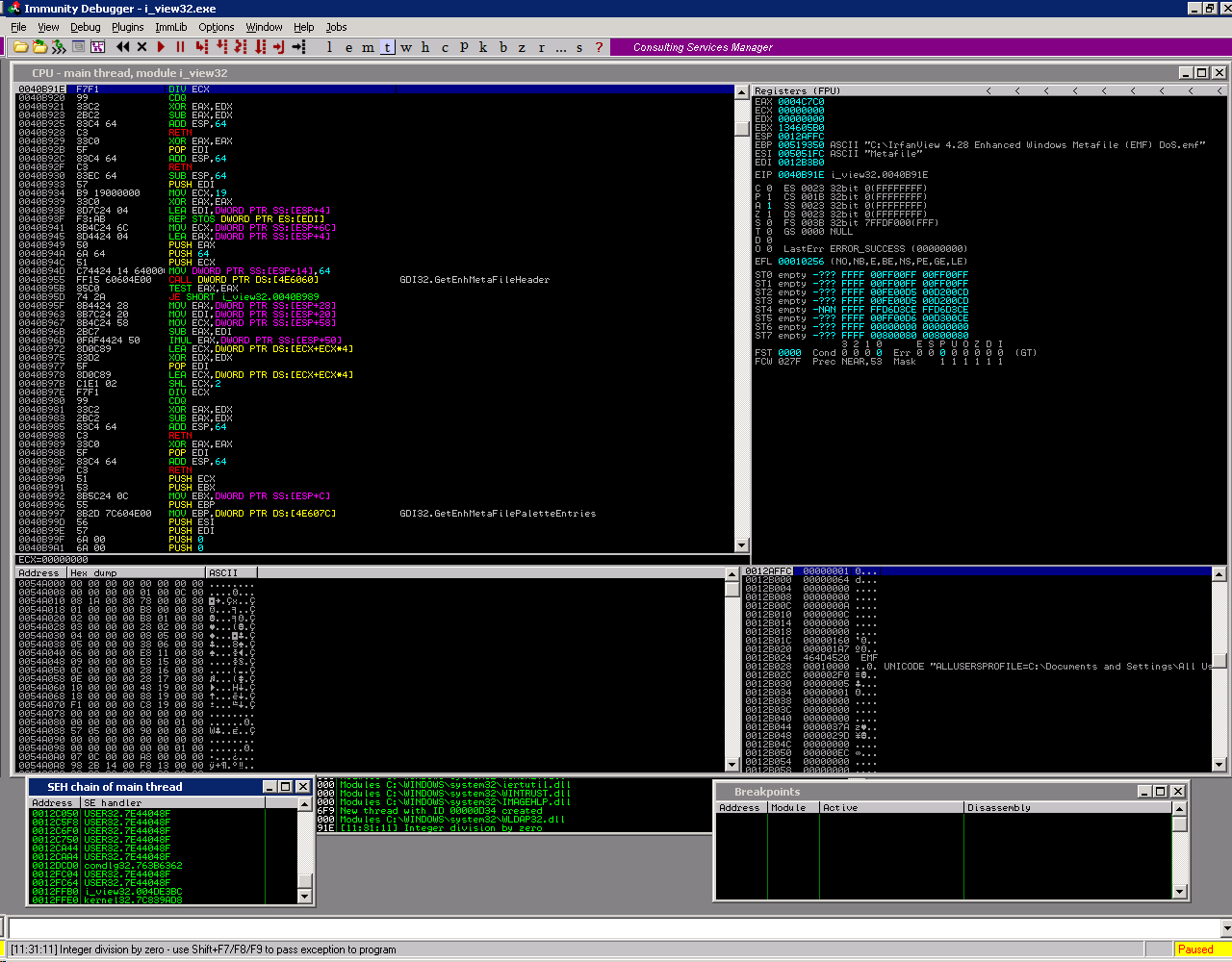Screen dimensions: 1232x962
Task: Open the ImmLib menu
Action: 171,27
